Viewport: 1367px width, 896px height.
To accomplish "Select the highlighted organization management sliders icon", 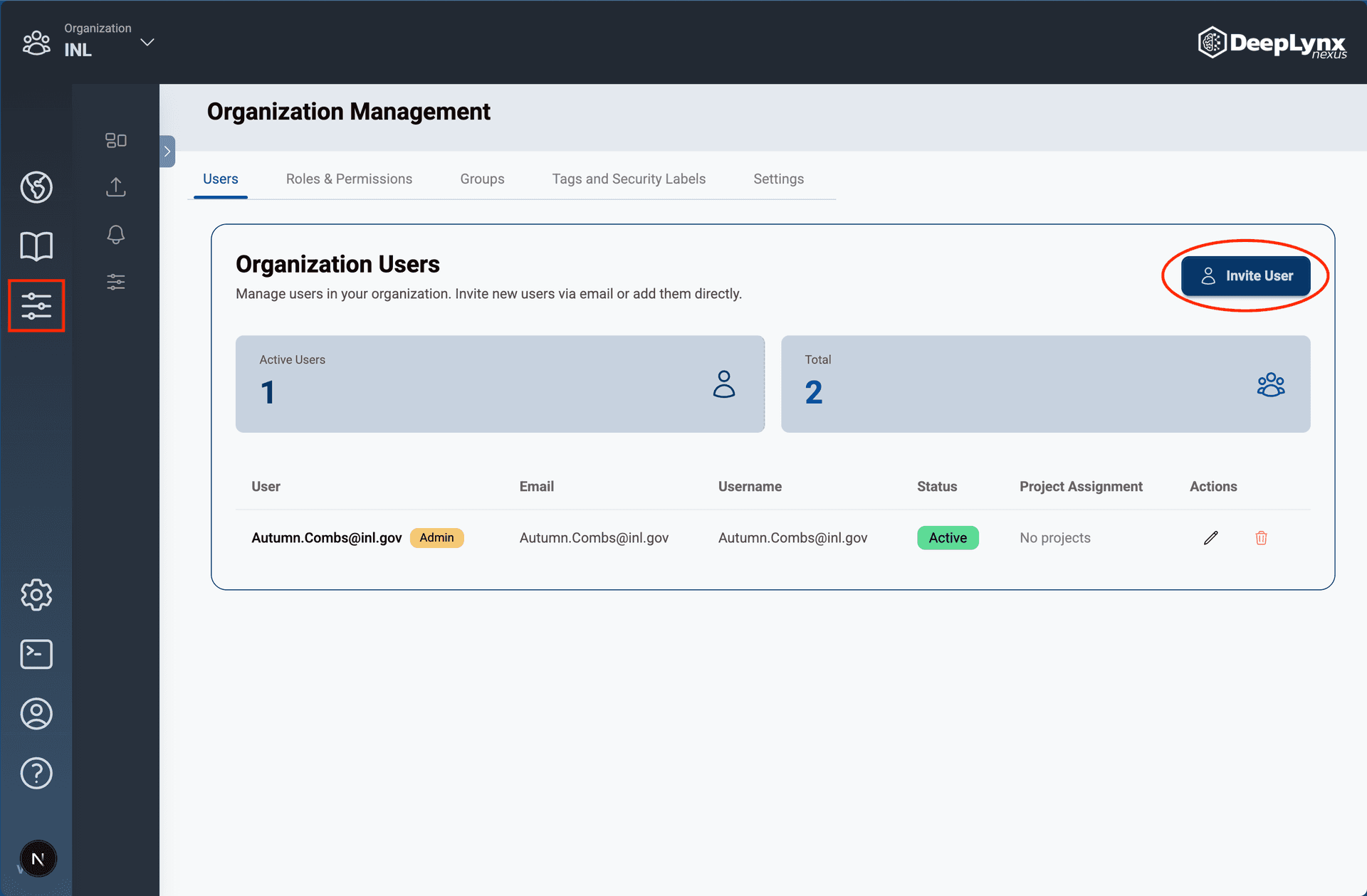I will pyautogui.click(x=36, y=306).
